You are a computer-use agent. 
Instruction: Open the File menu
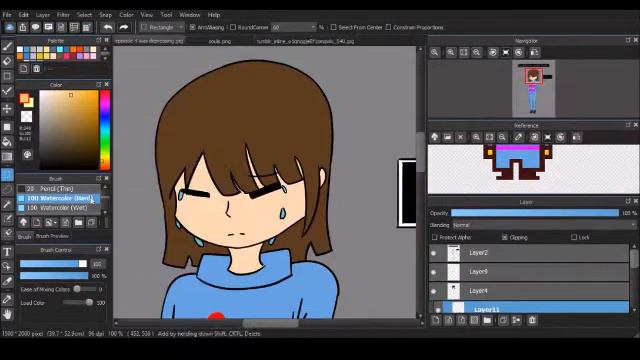click(x=7, y=15)
